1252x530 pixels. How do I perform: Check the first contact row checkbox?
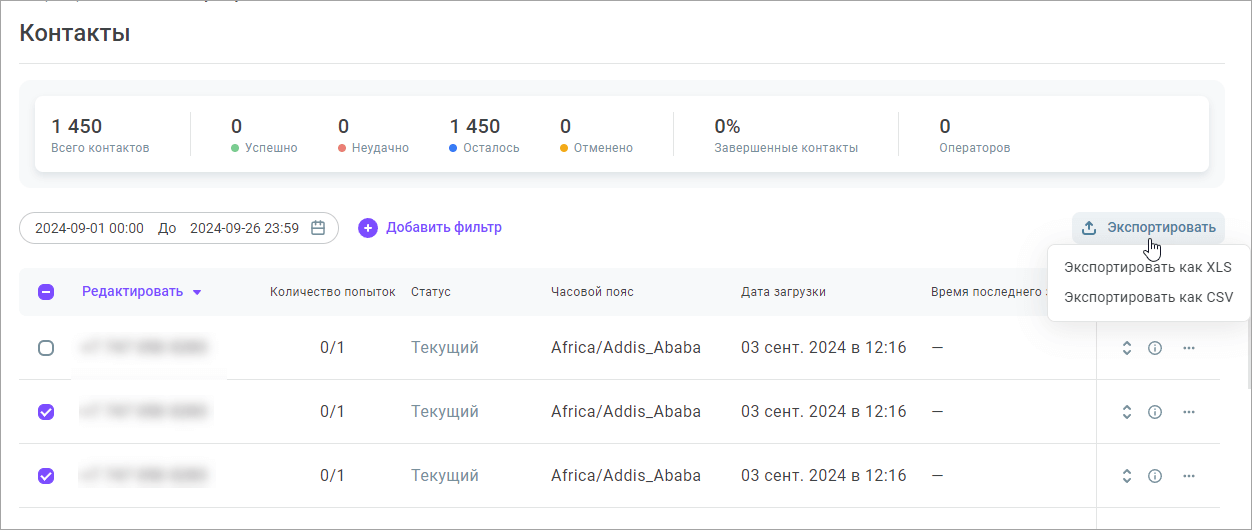tap(46, 348)
